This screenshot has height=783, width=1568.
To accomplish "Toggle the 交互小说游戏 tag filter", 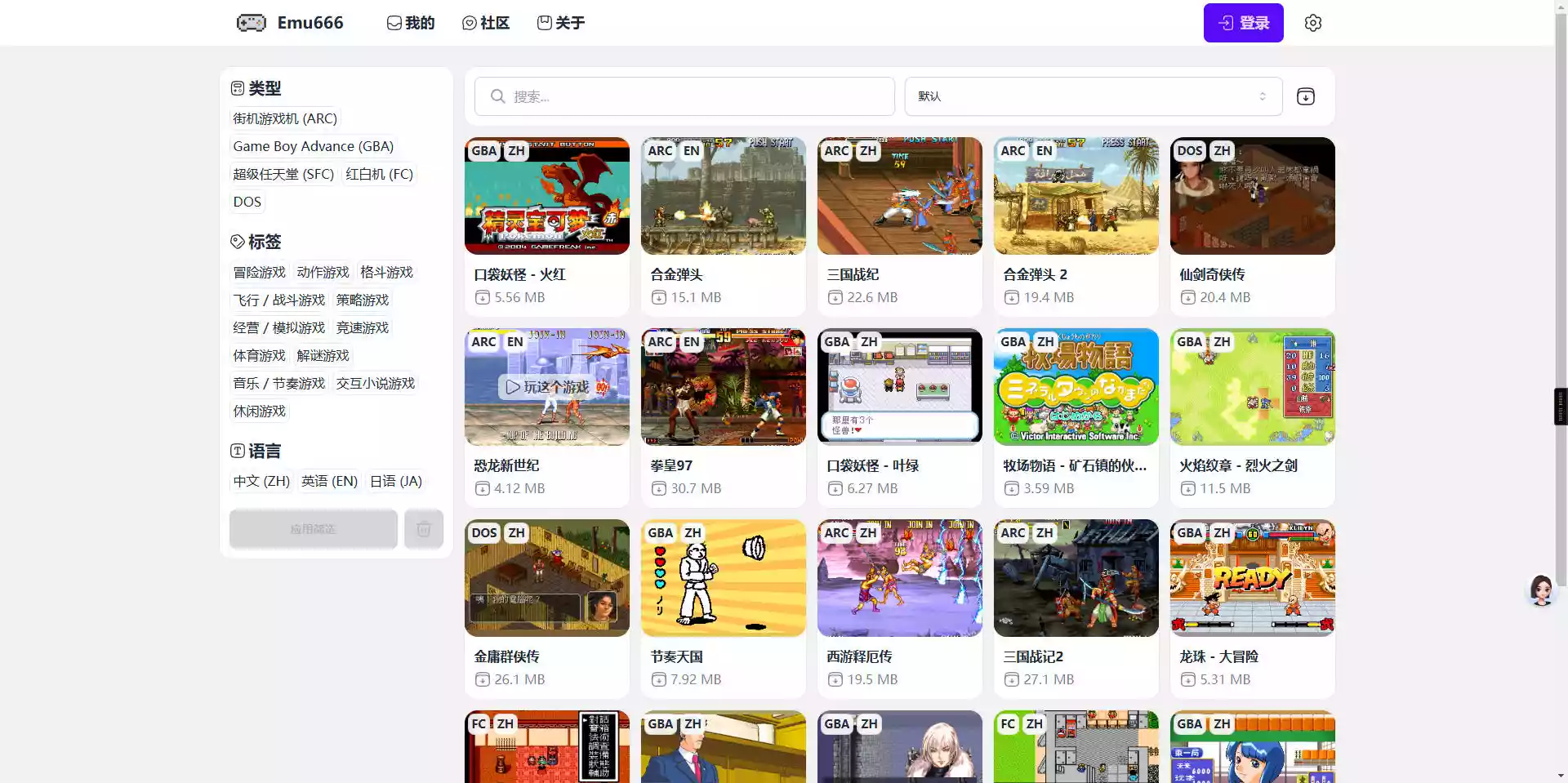I will [x=376, y=384].
